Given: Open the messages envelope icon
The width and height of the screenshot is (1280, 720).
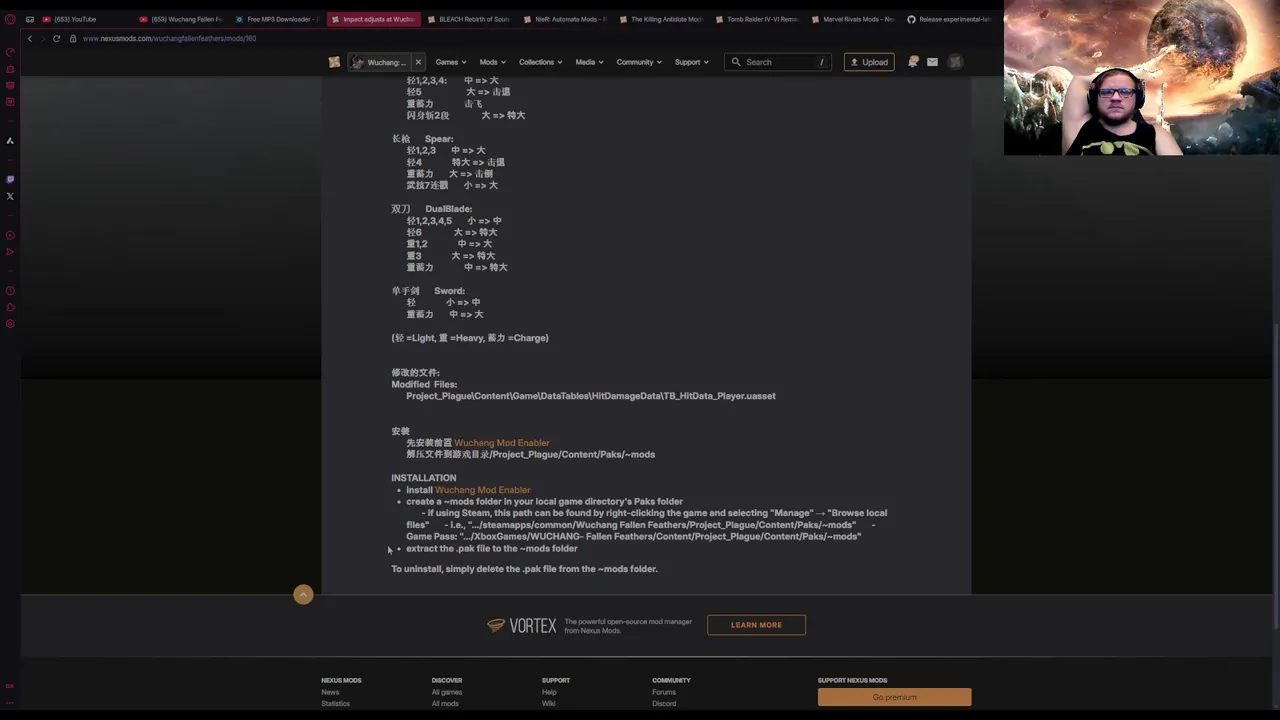Looking at the screenshot, I should pyautogui.click(x=932, y=62).
